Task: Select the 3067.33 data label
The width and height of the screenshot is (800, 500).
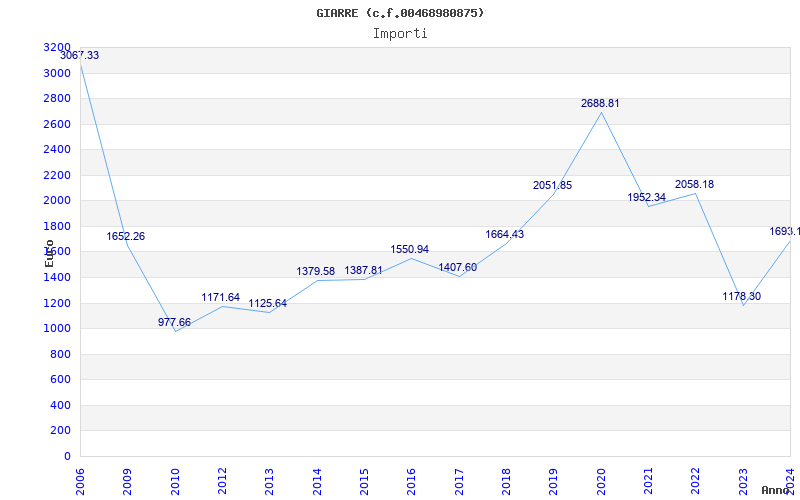Action: tap(80, 56)
